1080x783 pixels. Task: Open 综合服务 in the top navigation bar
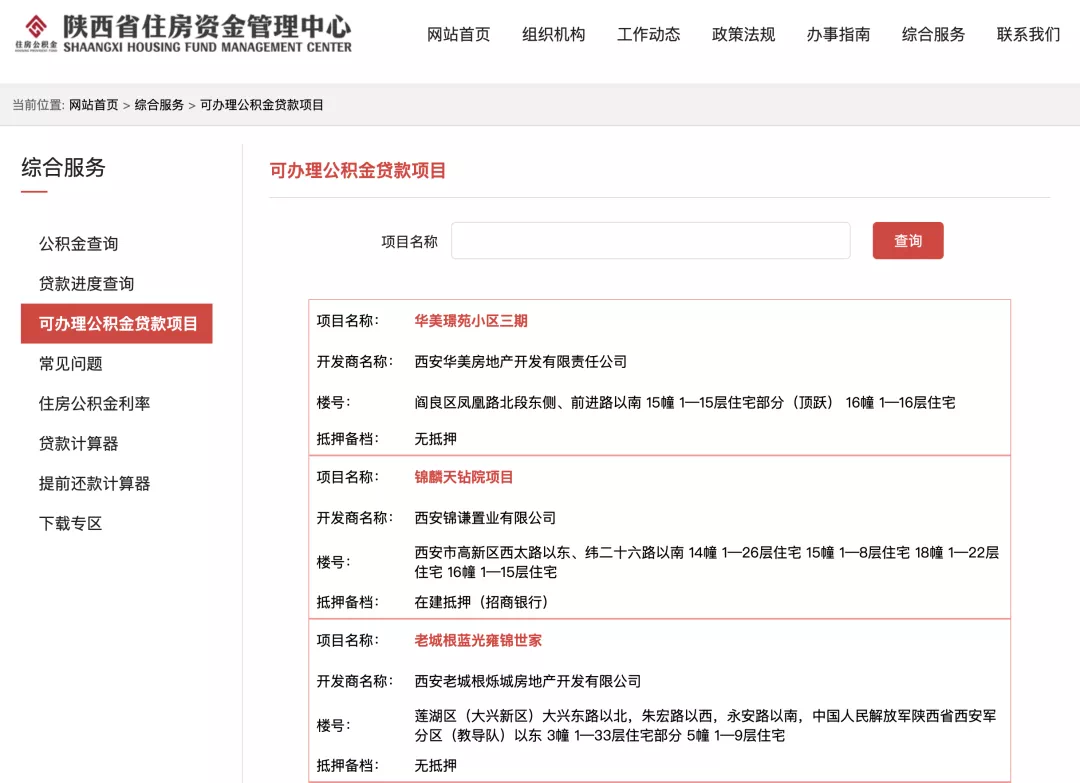pyautogui.click(x=933, y=35)
